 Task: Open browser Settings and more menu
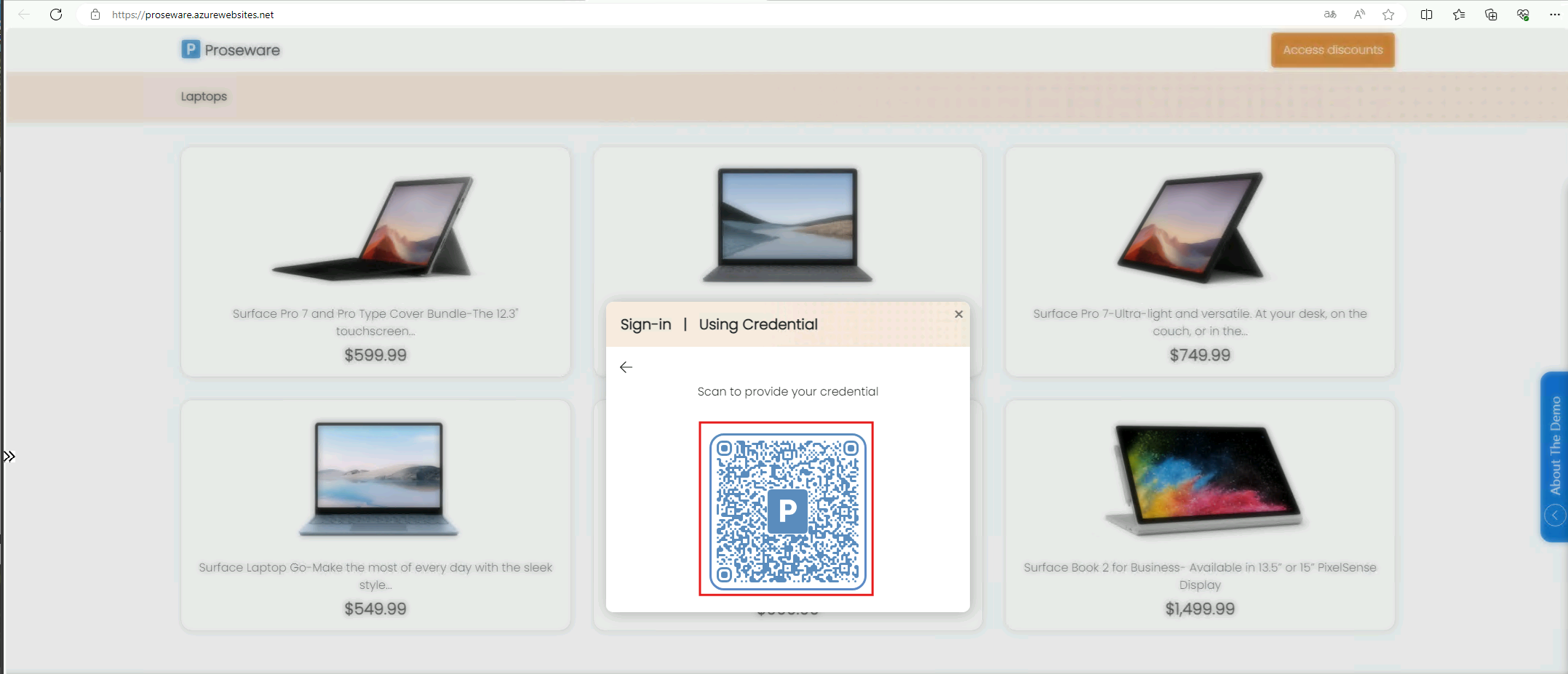coord(1555,15)
